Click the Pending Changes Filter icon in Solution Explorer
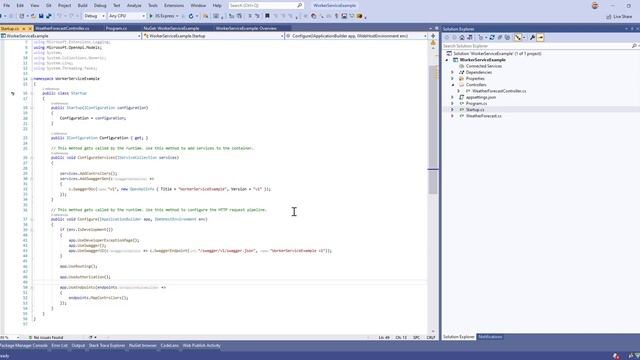Image resolution: width=640 pixels, height=360 pixels. pos(481,38)
